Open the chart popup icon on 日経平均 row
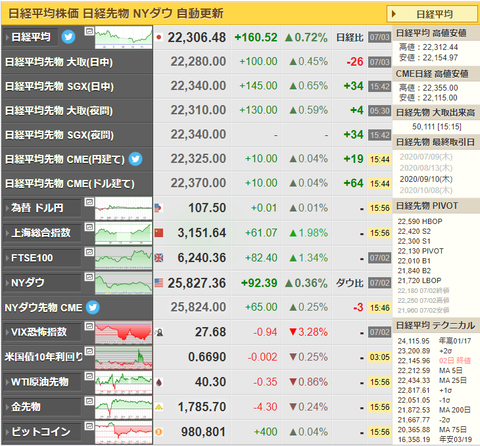This screenshot has height=446, width=480. pos(89,31)
